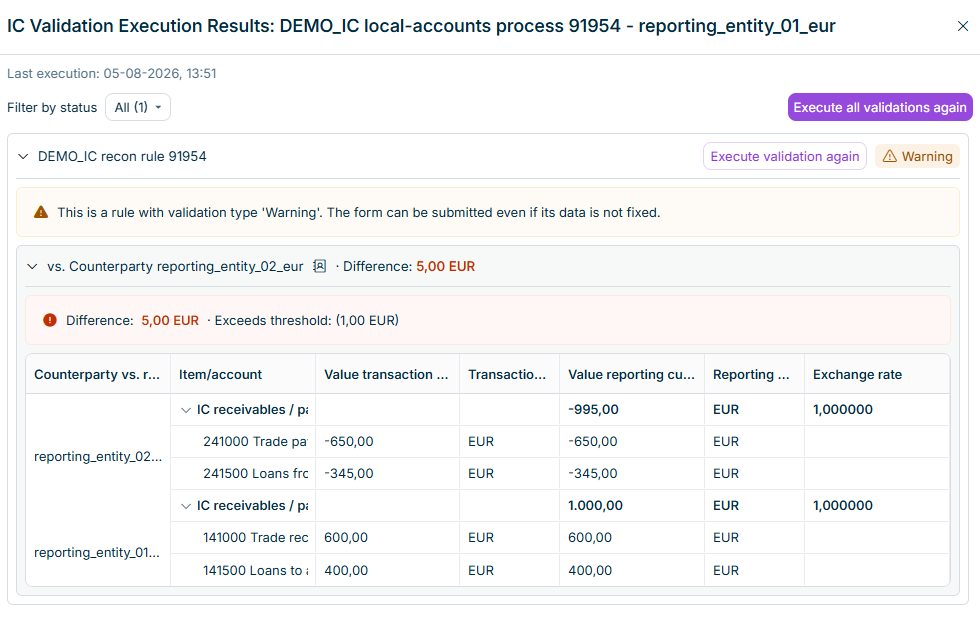
Task: Open counterparty details icon next to reporting_entity_02_eur
Action: pos(319,266)
